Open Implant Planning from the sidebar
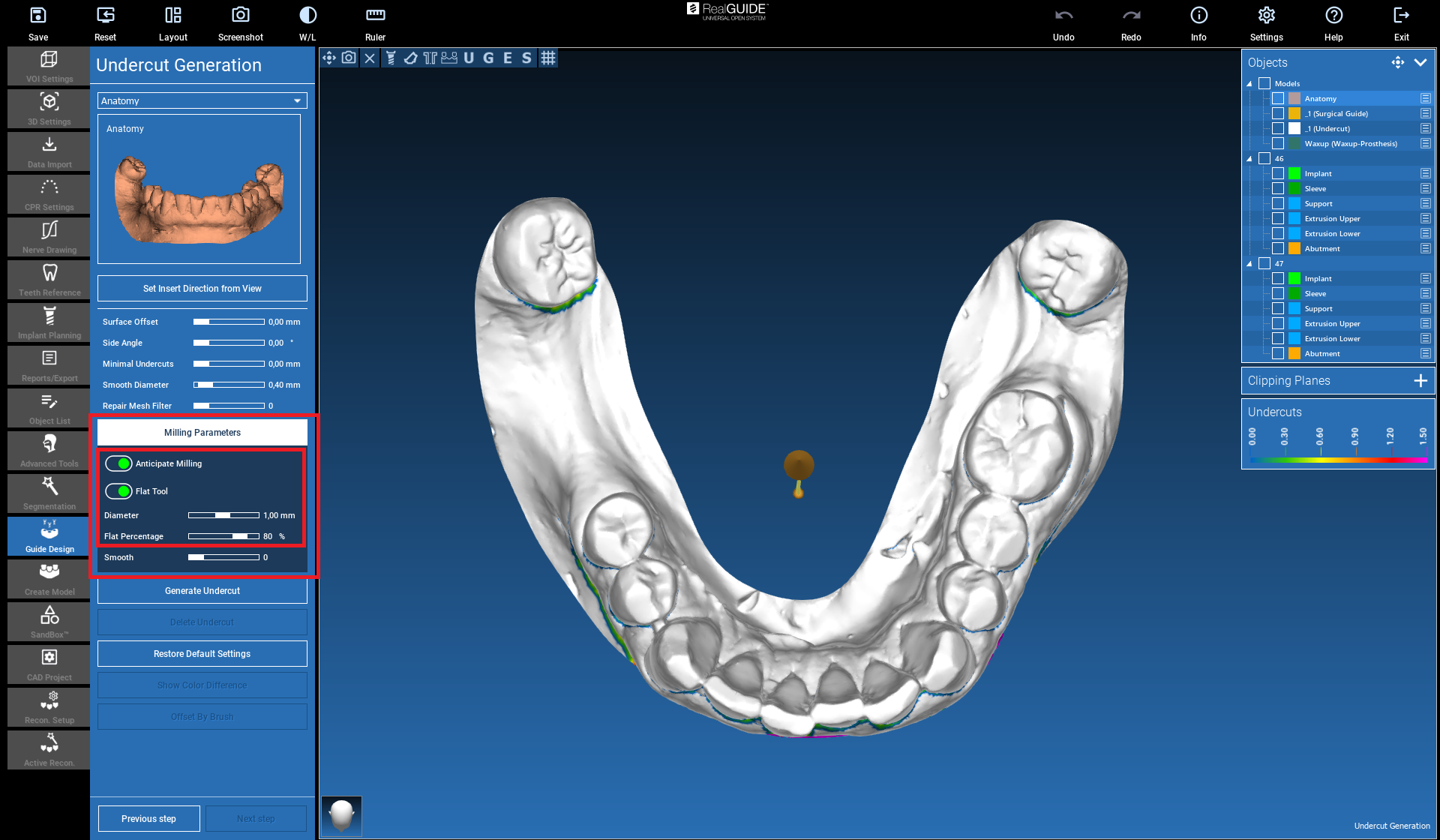The height and width of the screenshot is (840, 1440). (x=49, y=322)
